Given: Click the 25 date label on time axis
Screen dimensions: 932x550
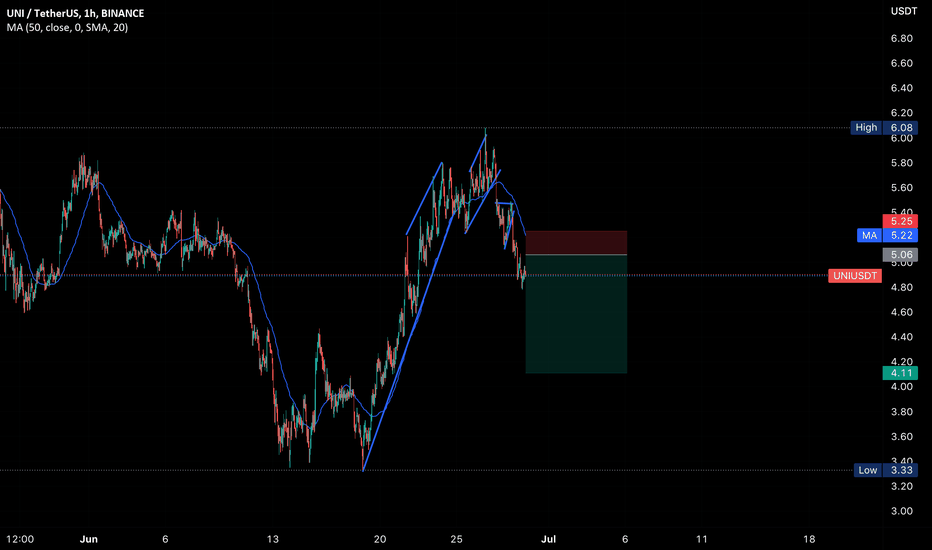Looking at the screenshot, I should tap(456, 539).
